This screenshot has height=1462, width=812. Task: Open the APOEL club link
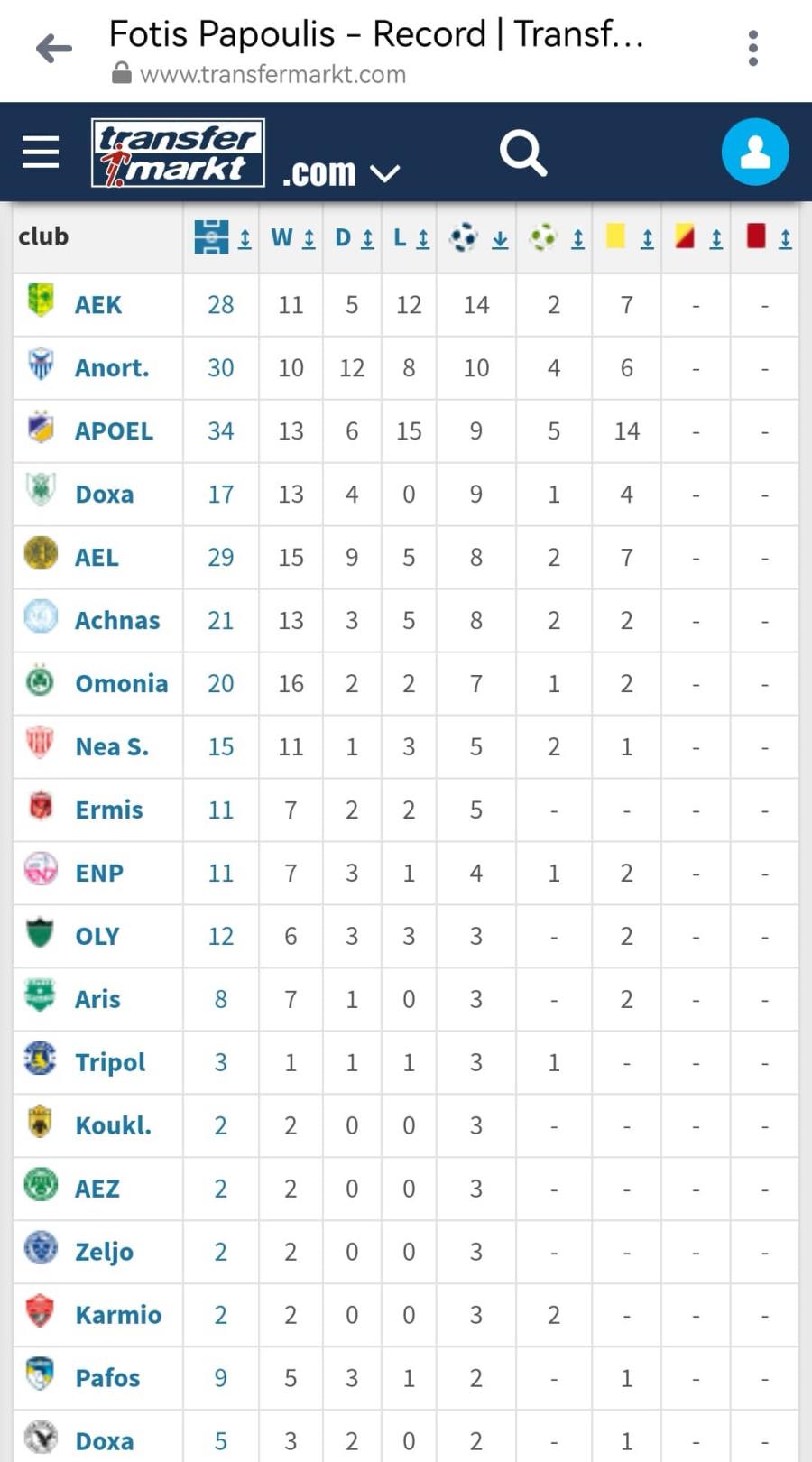(114, 431)
